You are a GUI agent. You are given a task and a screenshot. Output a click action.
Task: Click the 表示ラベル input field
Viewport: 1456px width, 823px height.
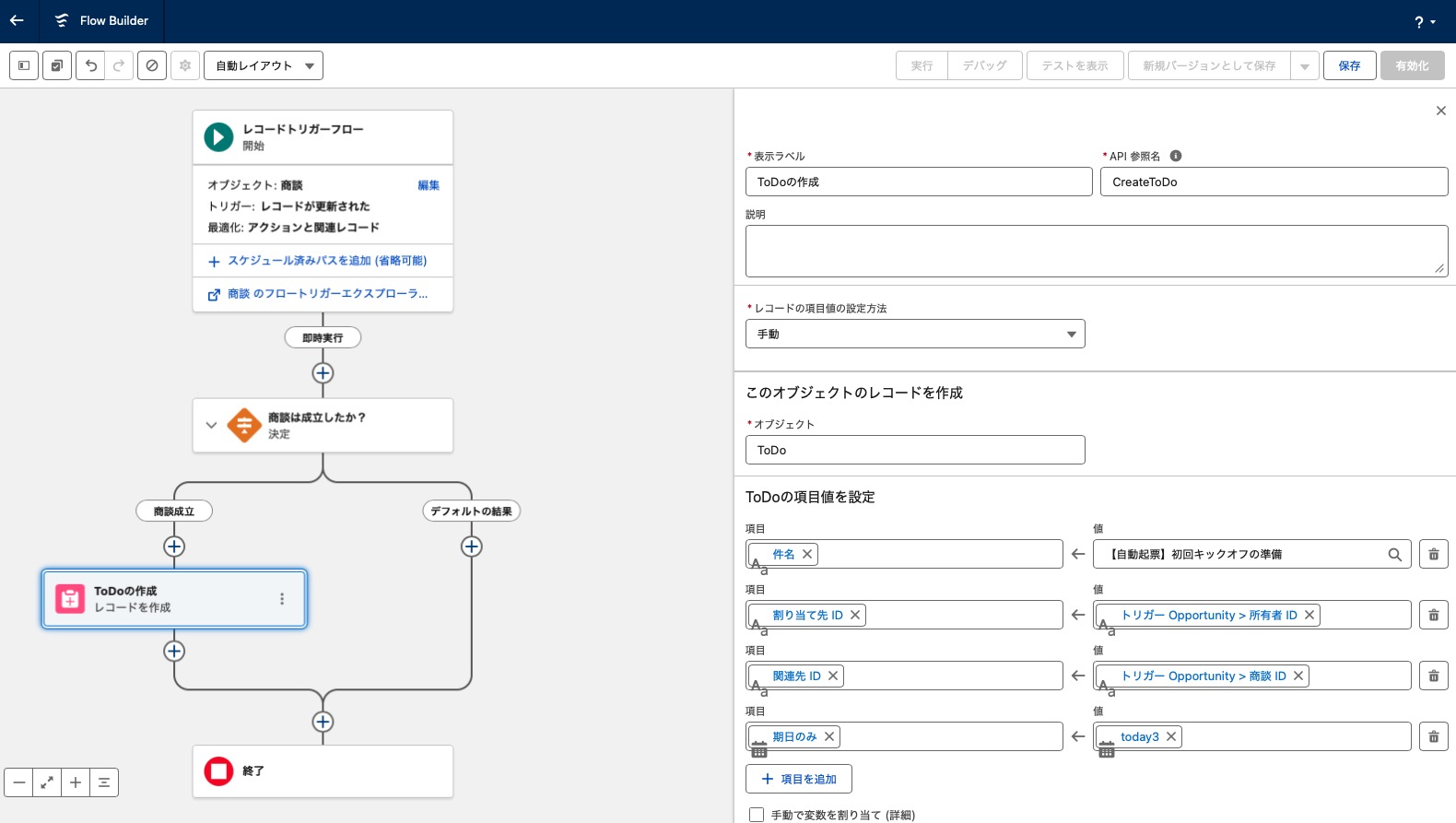pos(919,182)
